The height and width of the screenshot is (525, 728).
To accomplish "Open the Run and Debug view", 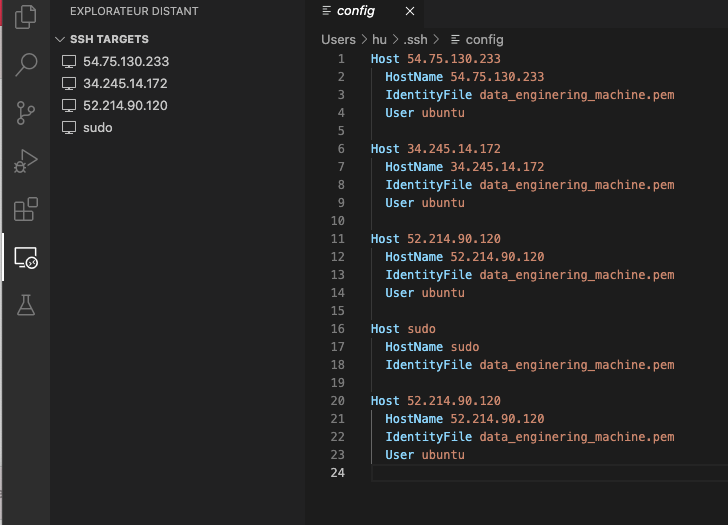I will coord(26,161).
